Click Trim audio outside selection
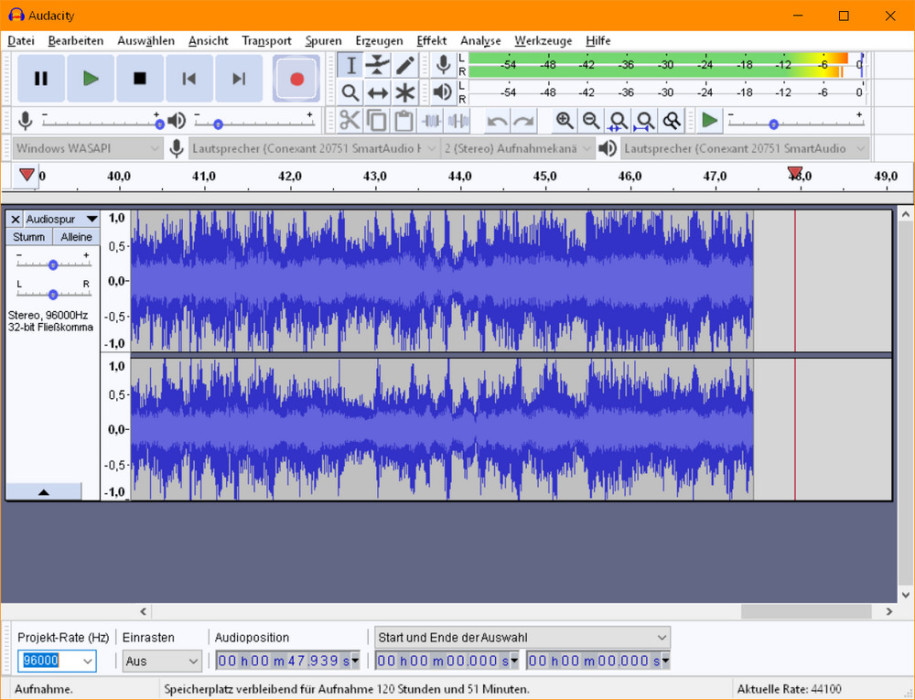 click(x=431, y=121)
